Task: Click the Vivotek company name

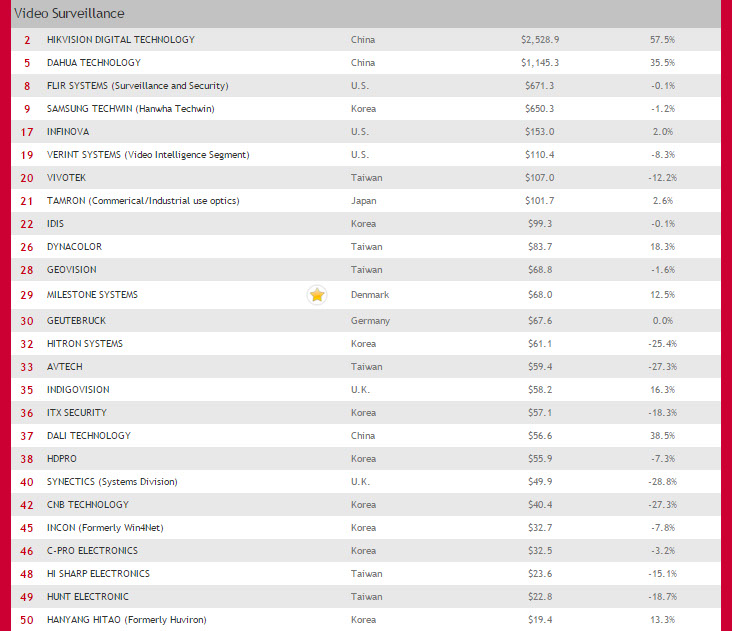Action: coord(66,178)
